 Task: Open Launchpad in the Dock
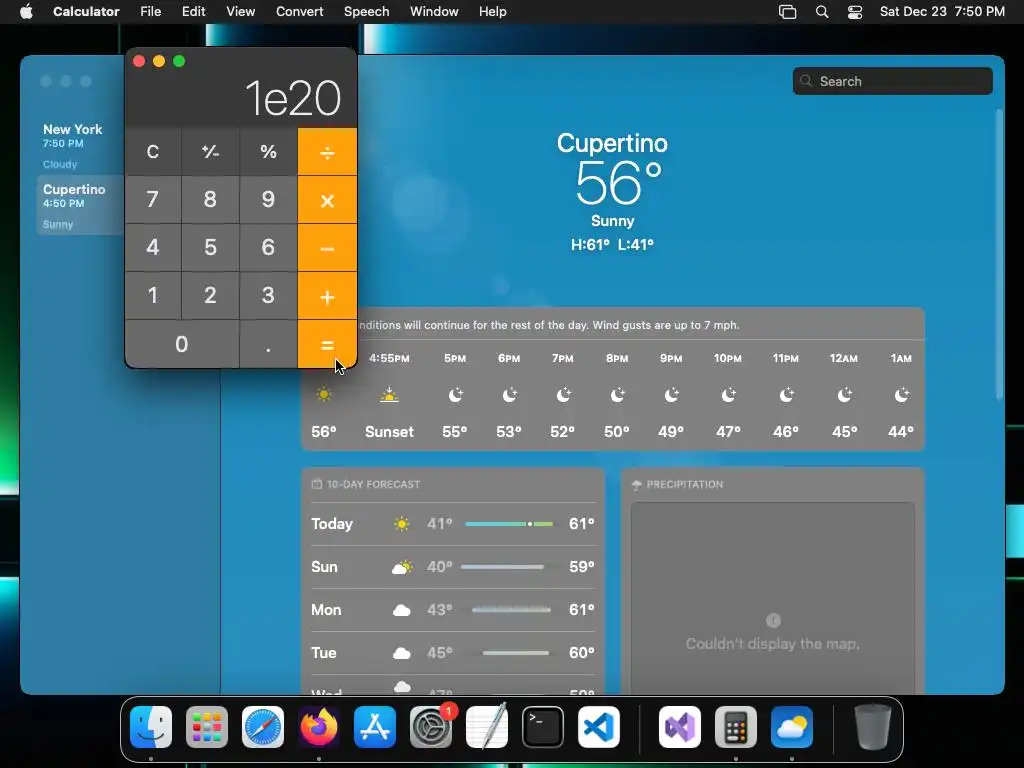pos(207,727)
